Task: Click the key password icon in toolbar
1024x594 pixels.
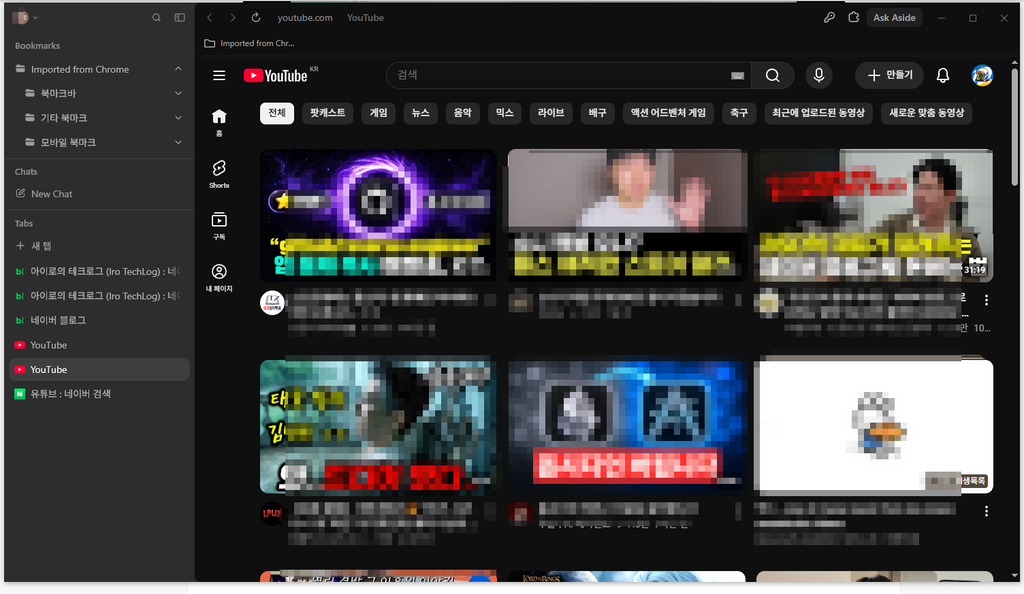Action: 829,18
